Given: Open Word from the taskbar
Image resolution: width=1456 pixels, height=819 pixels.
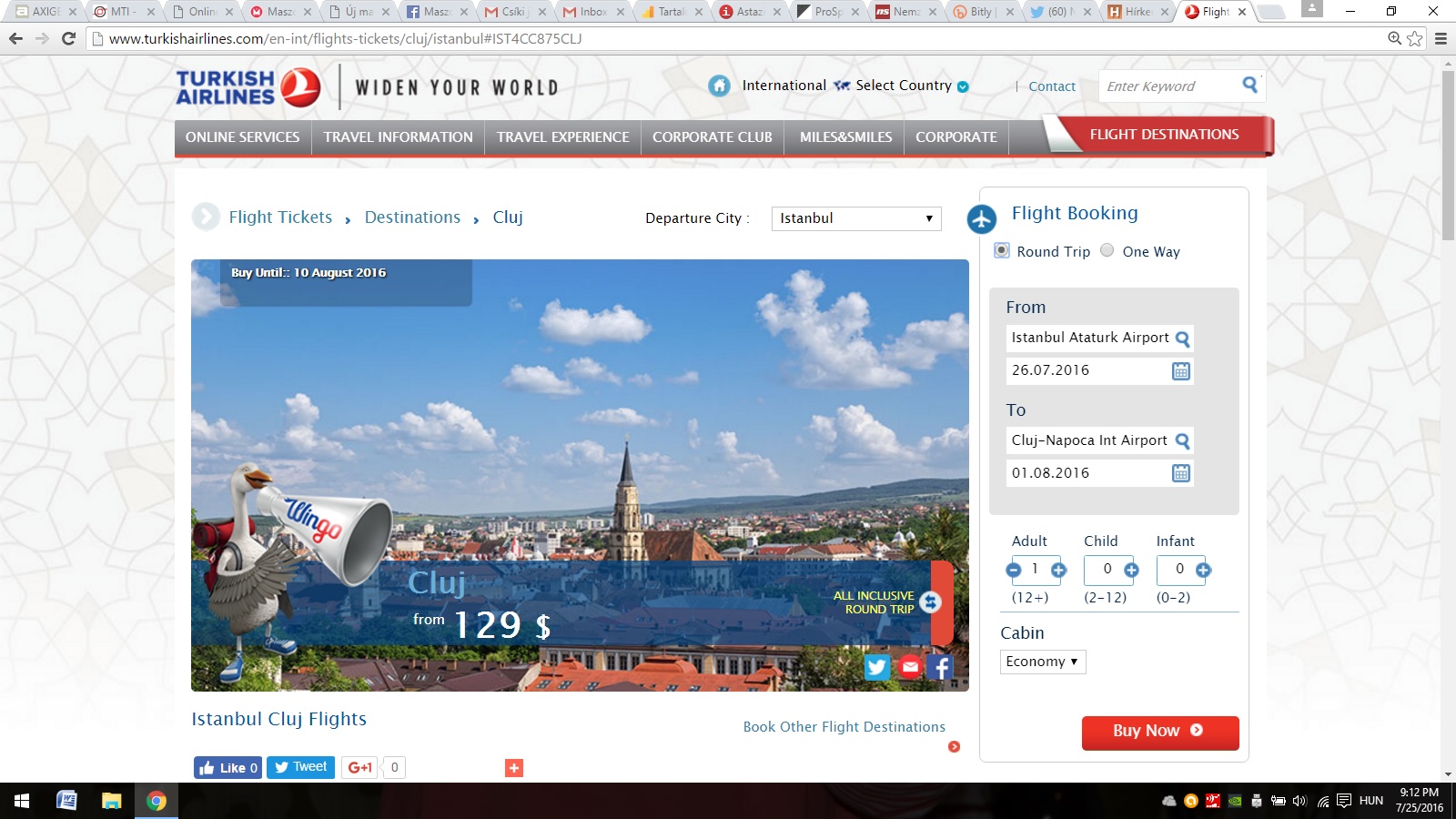Looking at the screenshot, I should (66, 801).
